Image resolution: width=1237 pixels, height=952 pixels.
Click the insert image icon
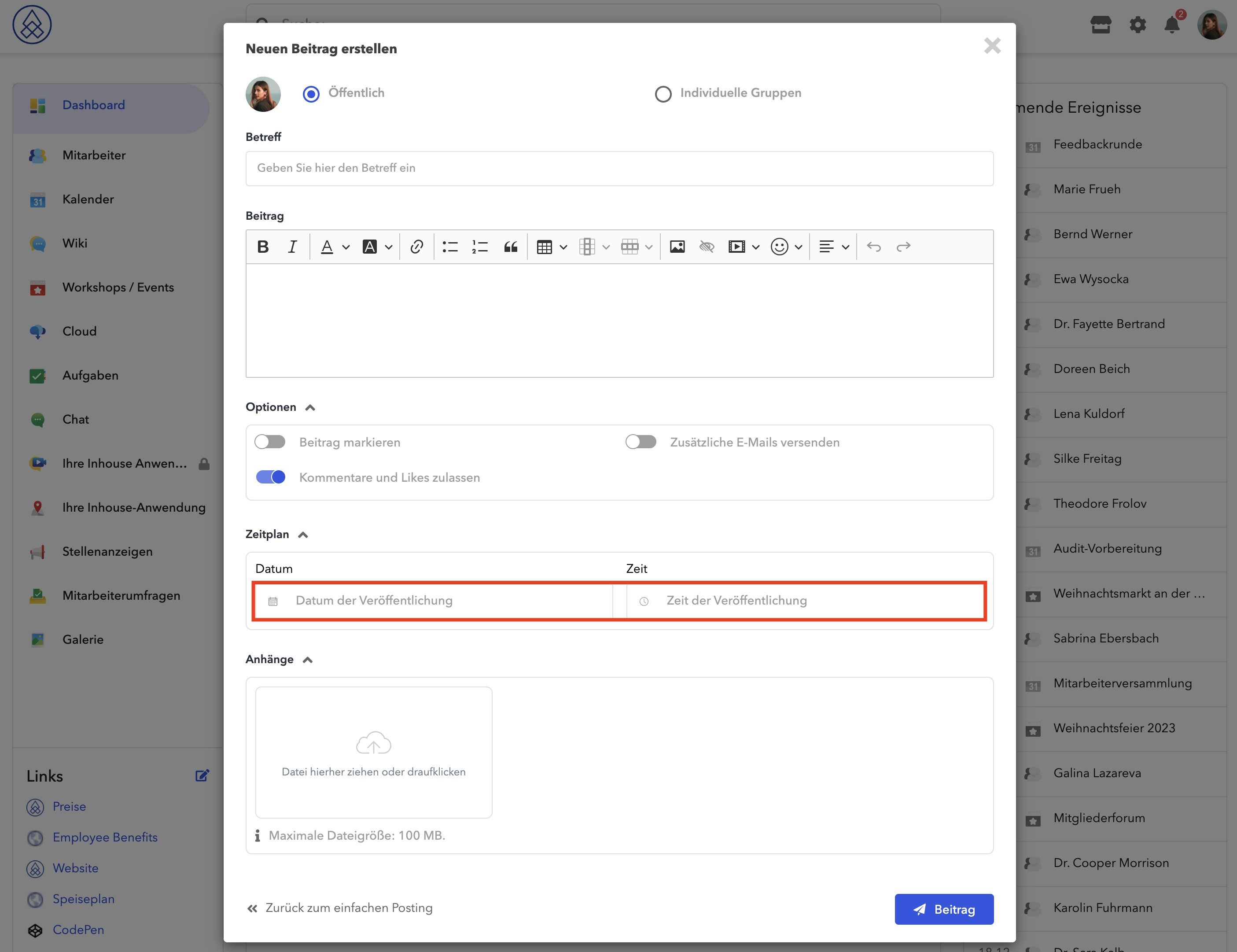click(677, 247)
